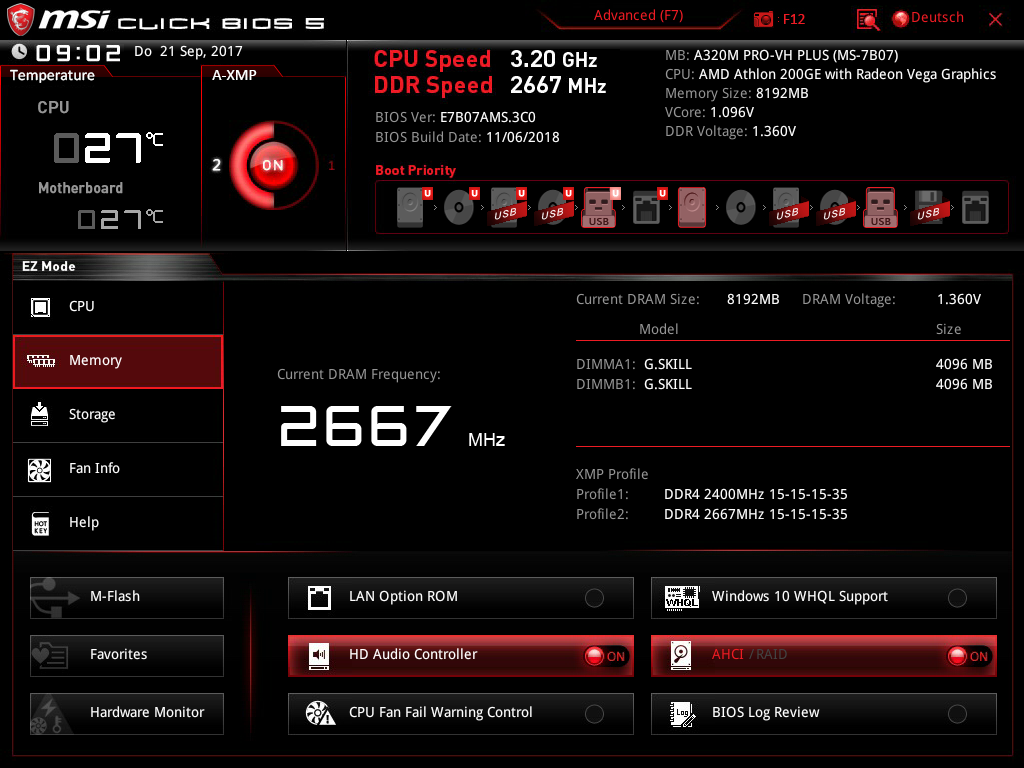Turn off HD Audio Controller ON switch

click(606, 656)
